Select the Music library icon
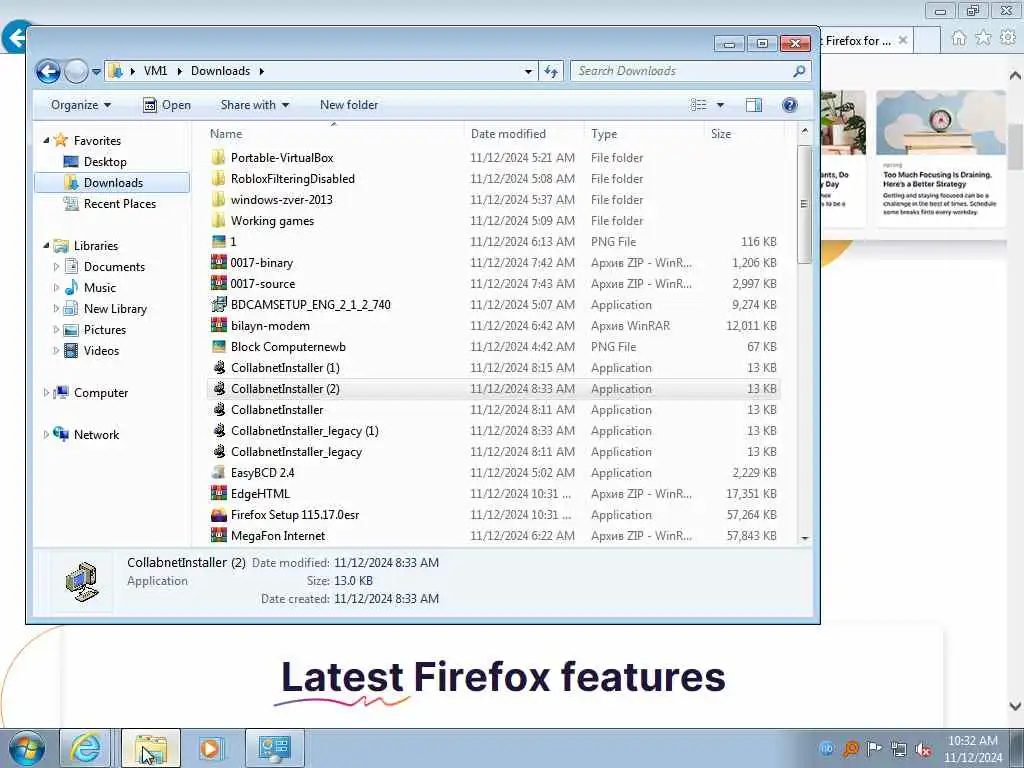The width and height of the screenshot is (1024, 768). tap(71, 287)
